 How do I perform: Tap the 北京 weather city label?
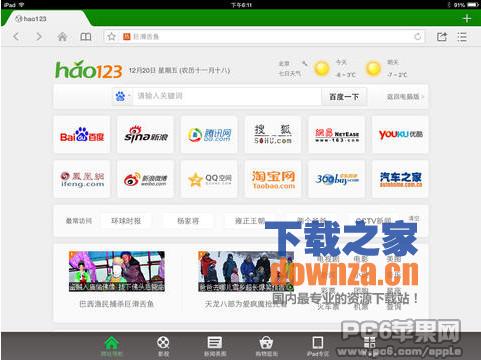[x=284, y=63]
